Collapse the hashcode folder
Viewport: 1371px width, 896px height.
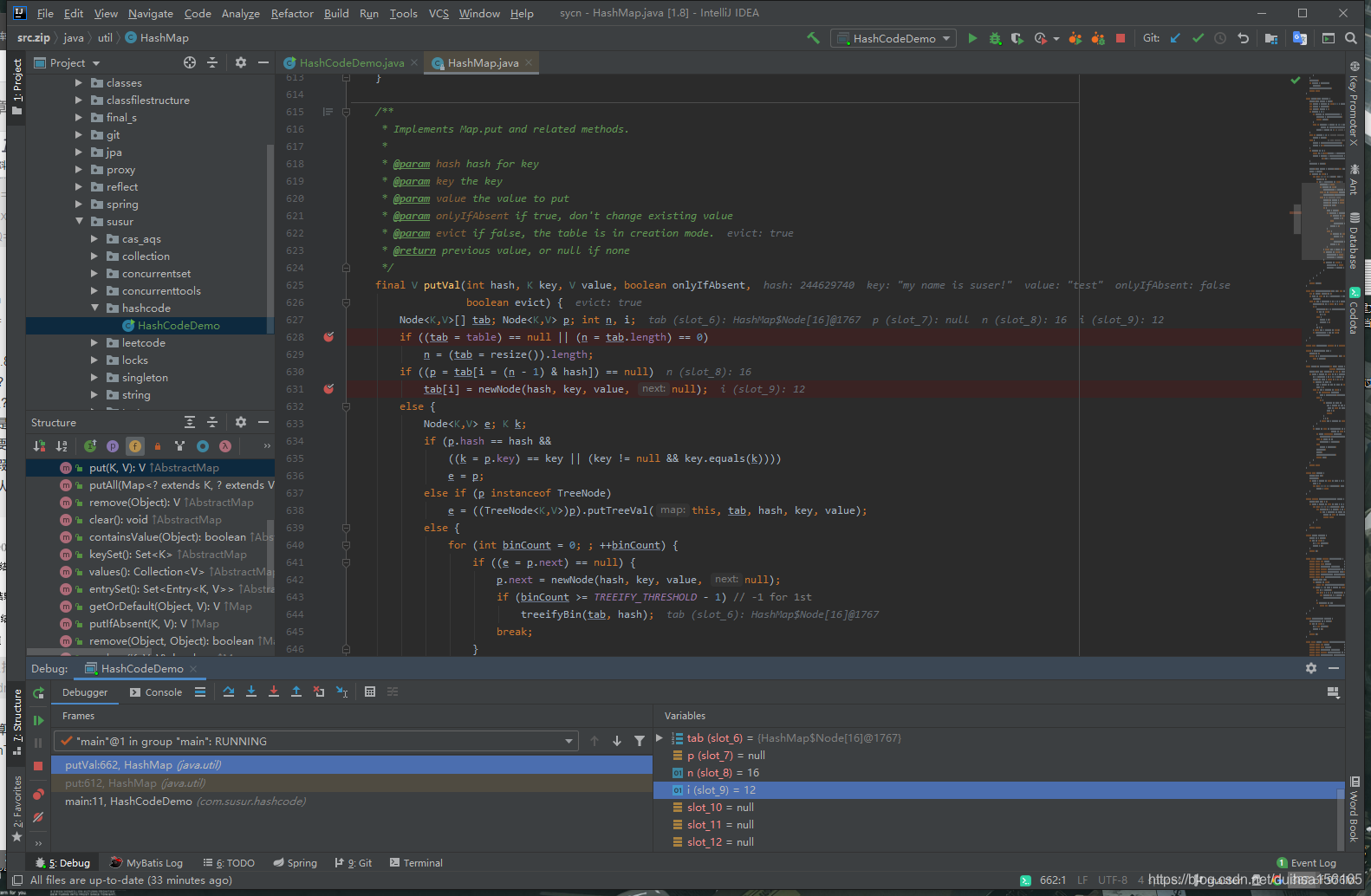95,308
